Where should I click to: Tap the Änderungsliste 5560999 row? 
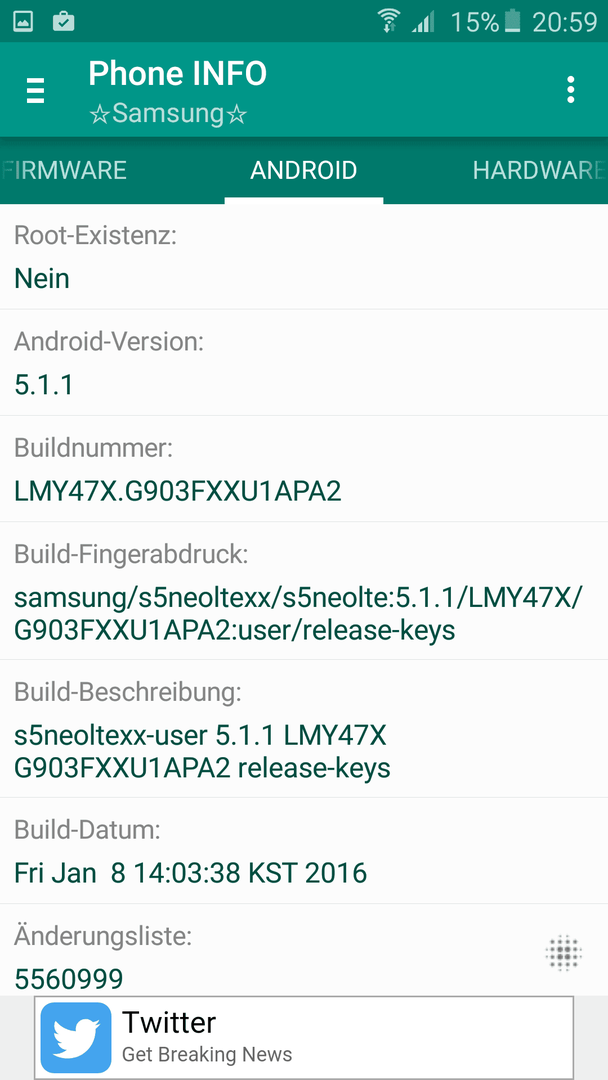tap(304, 950)
